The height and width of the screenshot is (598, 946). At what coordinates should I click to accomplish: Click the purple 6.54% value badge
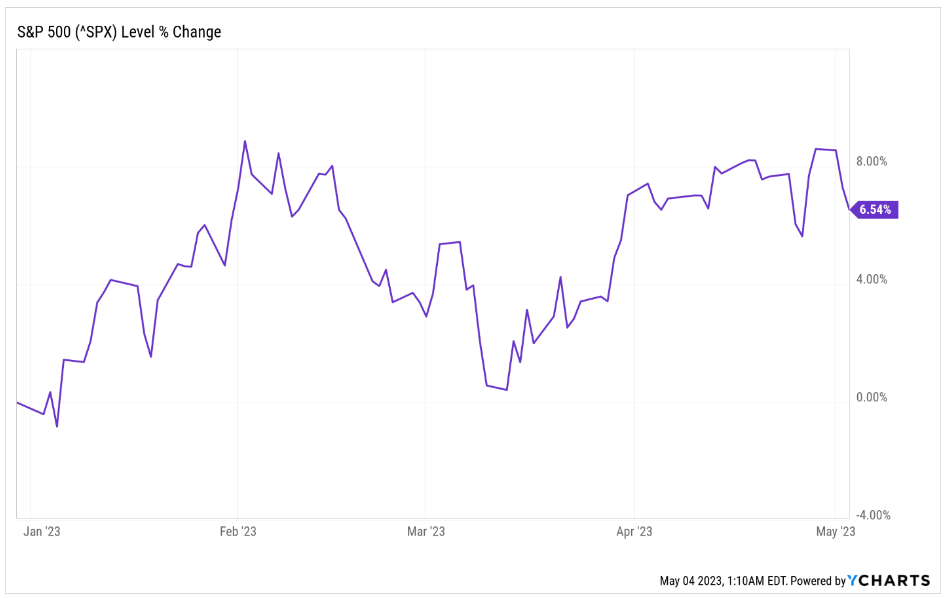pyautogui.click(x=876, y=210)
